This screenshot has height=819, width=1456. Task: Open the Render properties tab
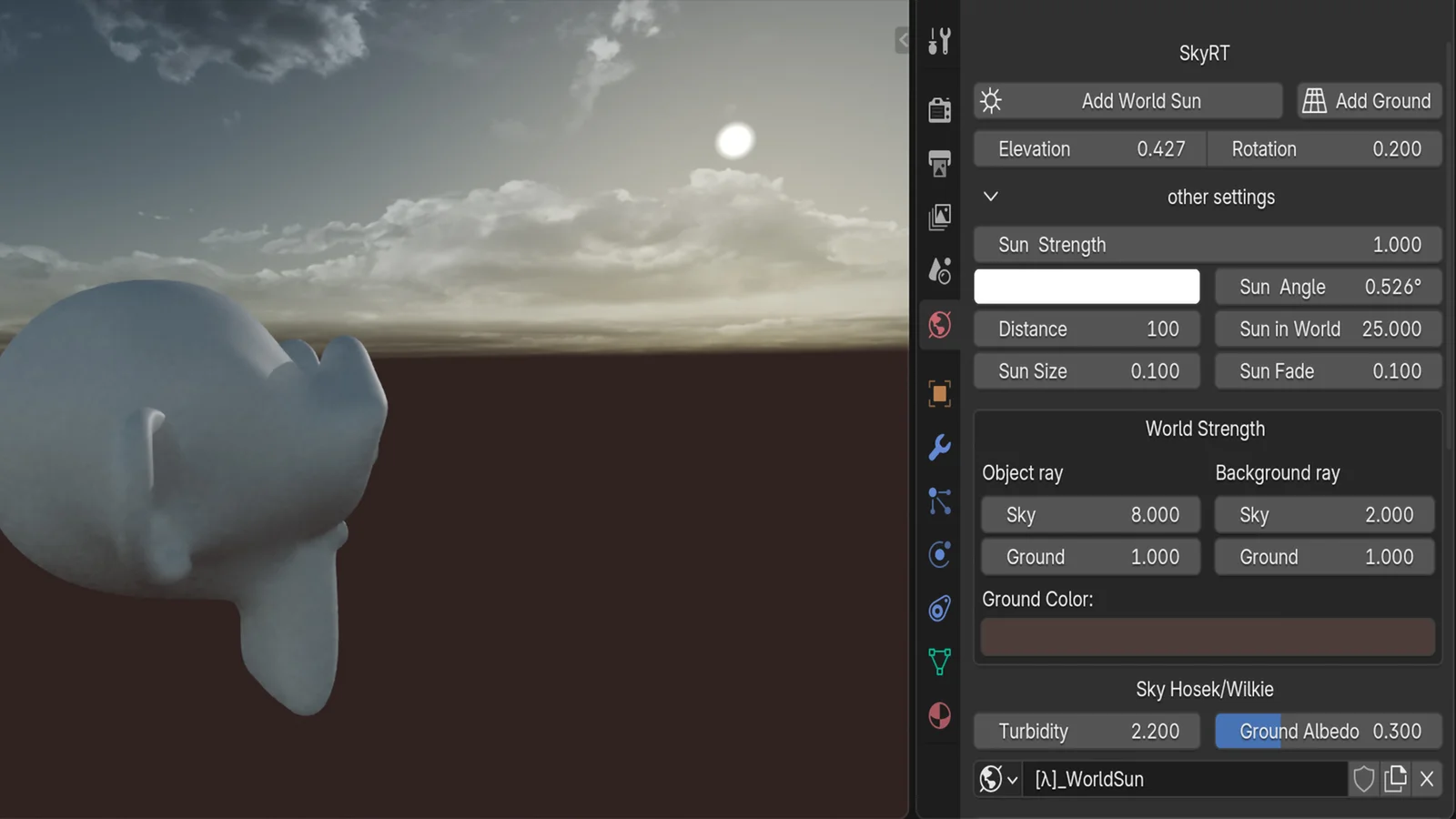(x=939, y=111)
